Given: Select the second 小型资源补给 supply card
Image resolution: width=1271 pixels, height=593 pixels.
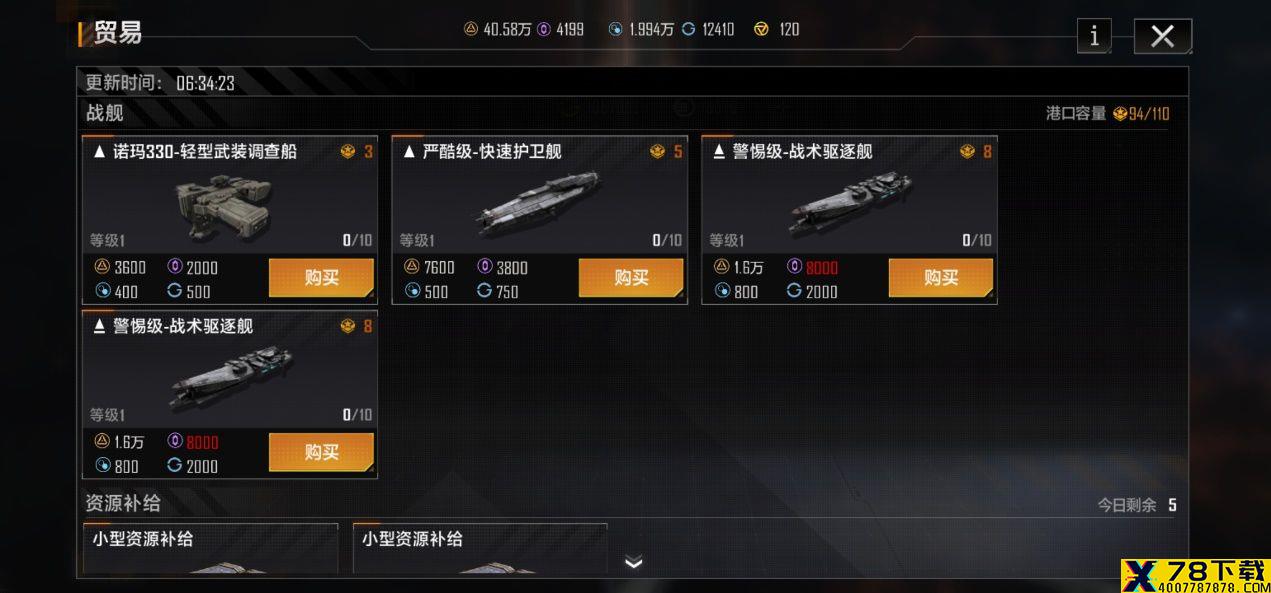Looking at the screenshot, I should click(480, 549).
